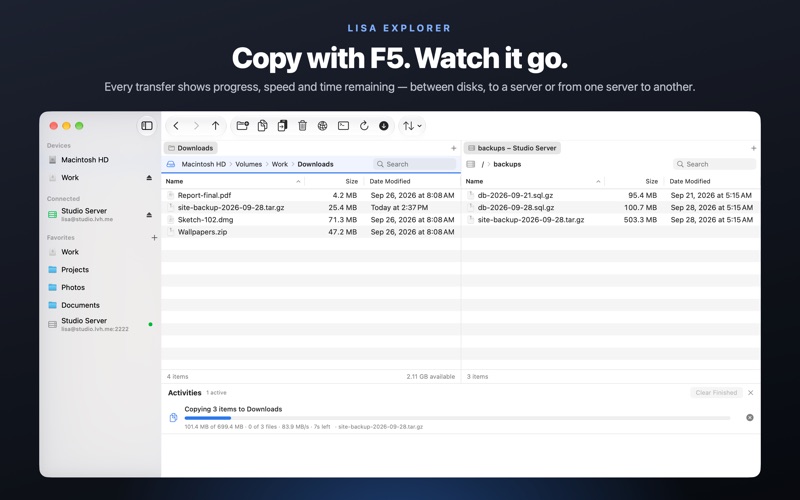Disconnect Studio Server via eject icon
Screen dimensions: 800x500
pyautogui.click(x=149, y=215)
